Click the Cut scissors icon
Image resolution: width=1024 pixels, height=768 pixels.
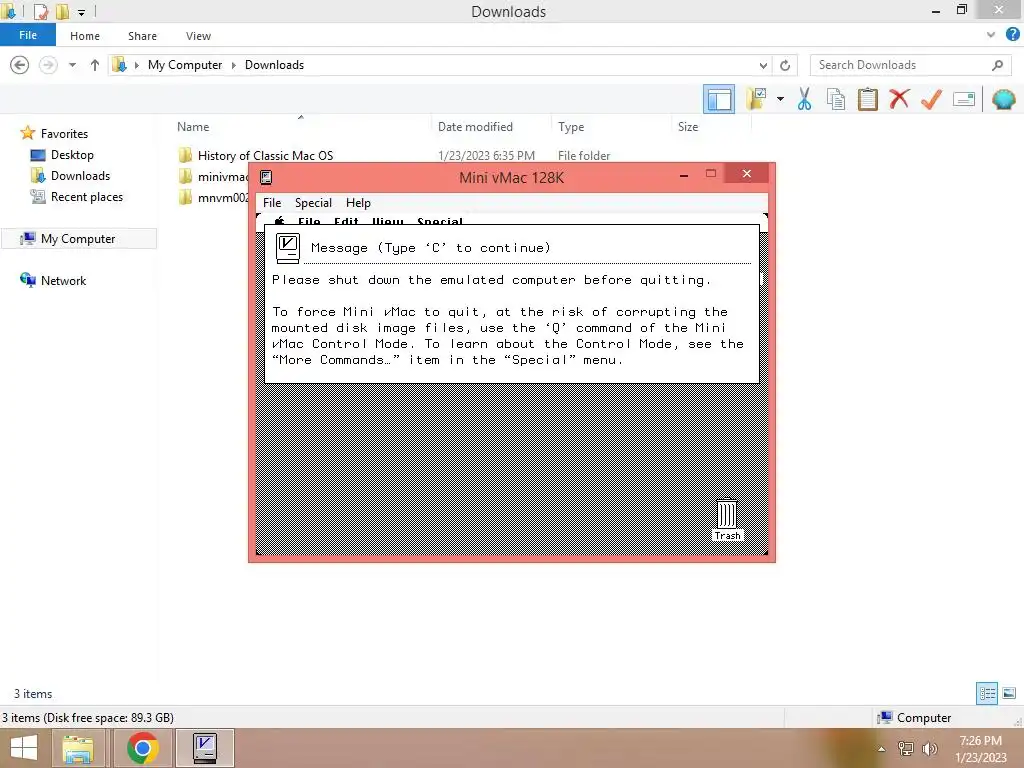[804, 99]
